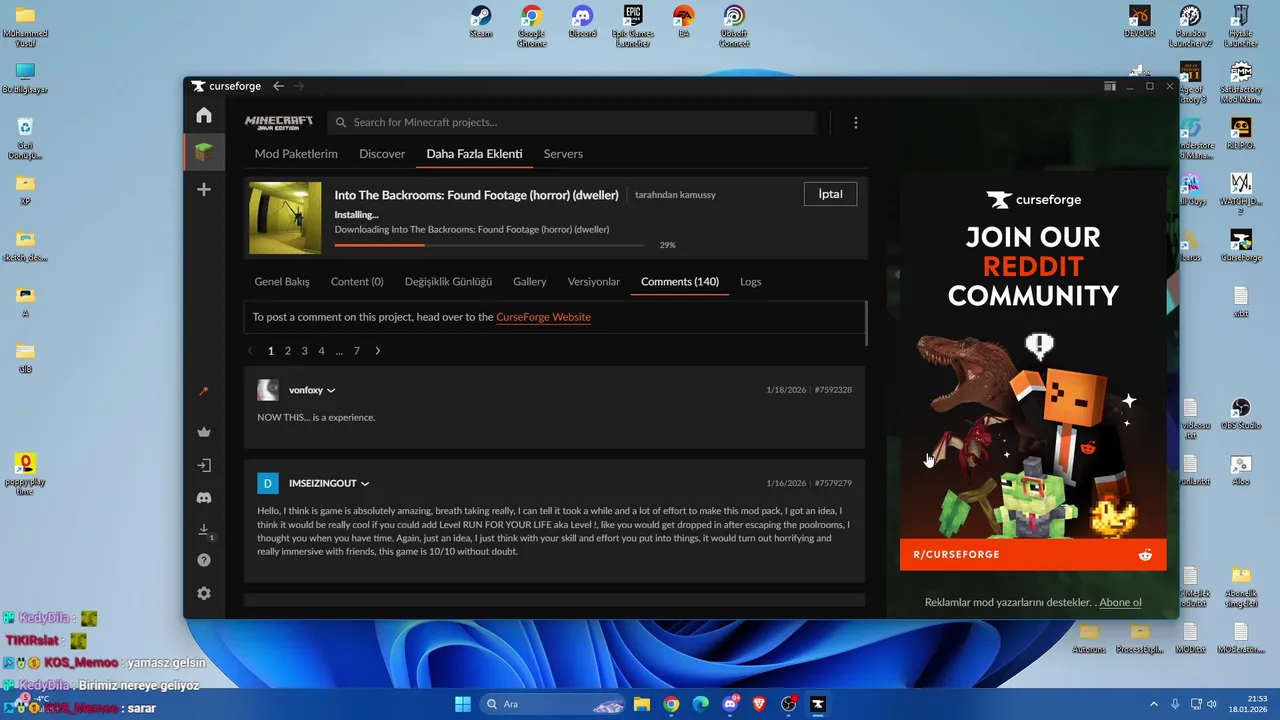Open the OBS icon on the taskbar
1280x720 pixels.
pos(789,704)
